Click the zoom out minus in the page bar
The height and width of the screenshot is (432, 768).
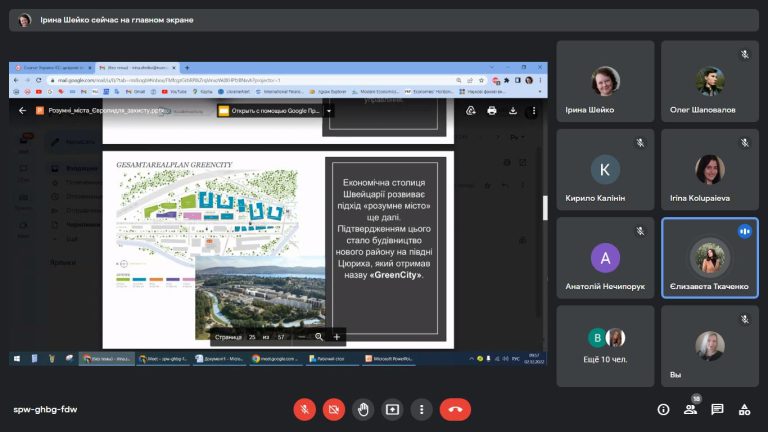click(x=302, y=337)
